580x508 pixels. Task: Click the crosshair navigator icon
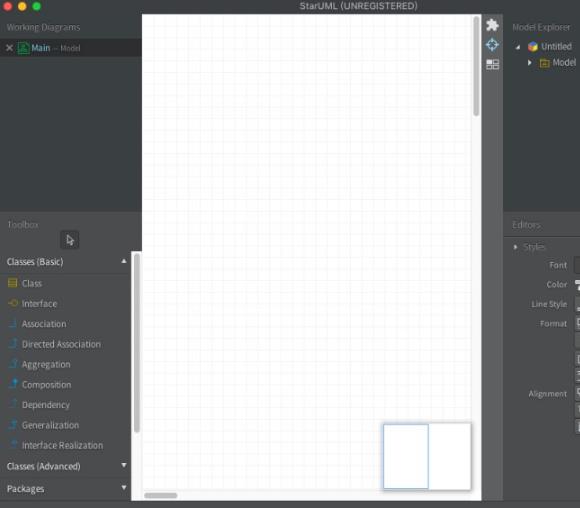492,45
